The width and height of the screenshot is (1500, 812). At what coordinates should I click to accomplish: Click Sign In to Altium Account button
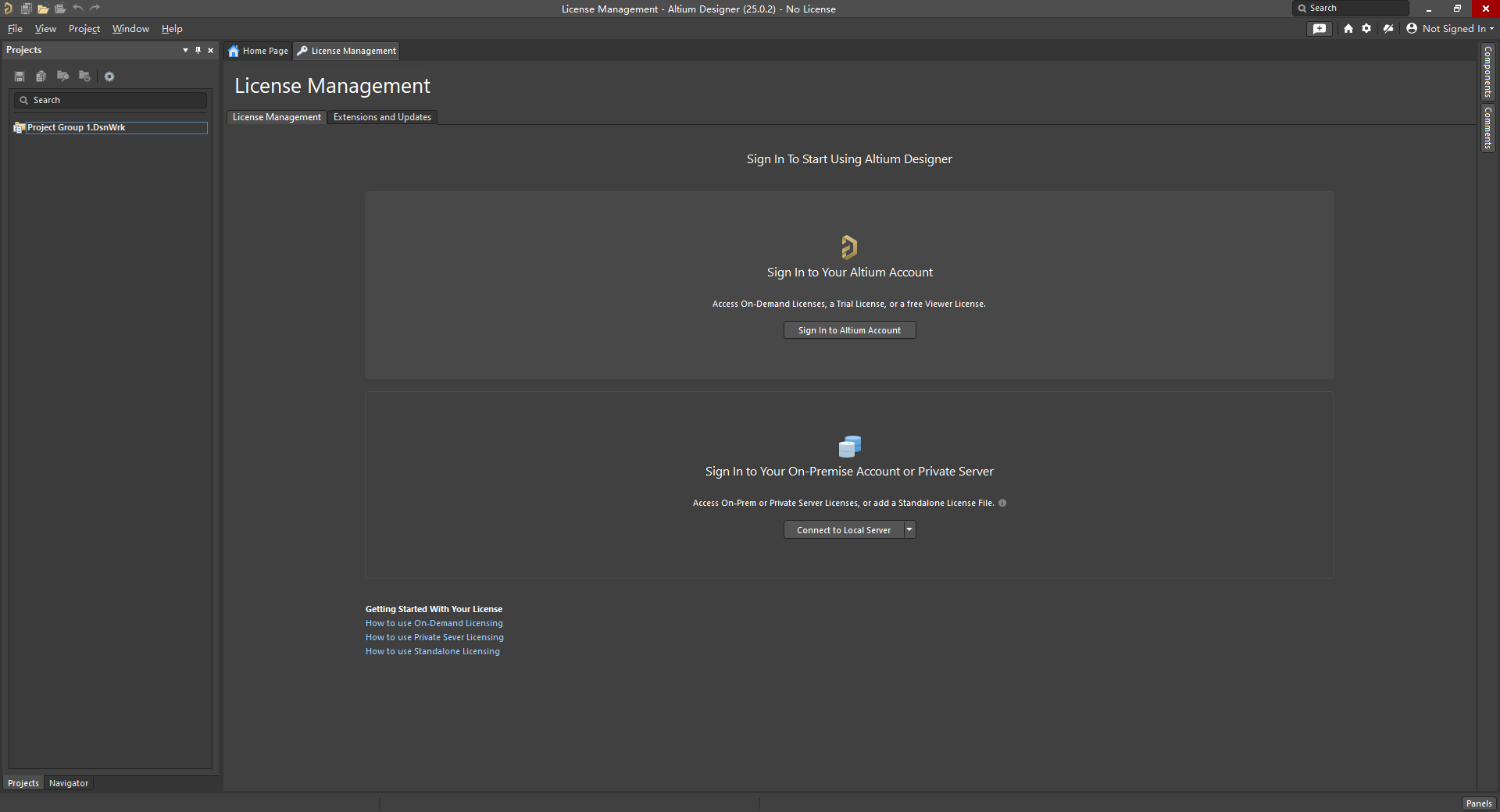(849, 330)
